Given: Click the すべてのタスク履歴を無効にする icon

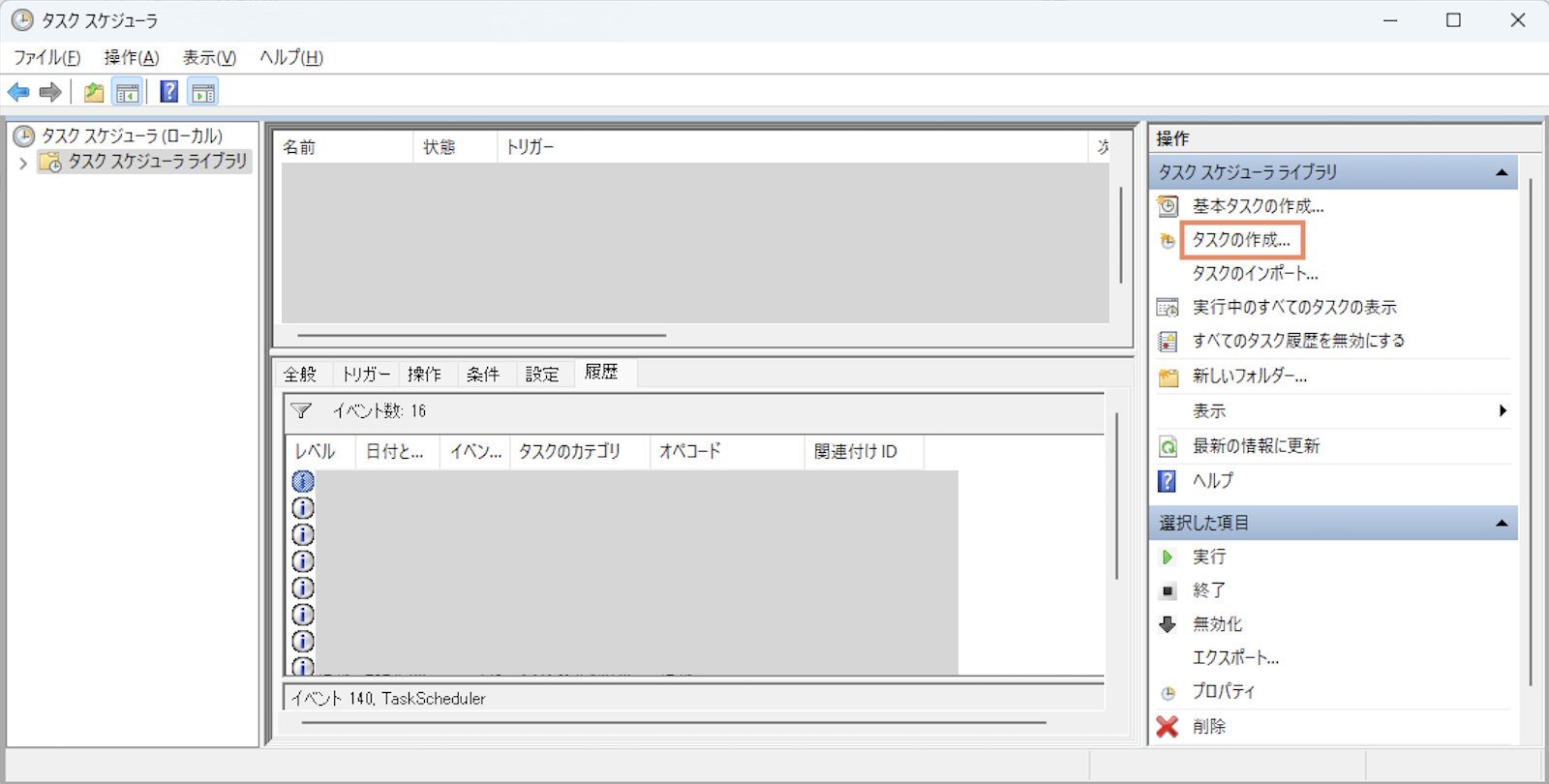Looking at the screenshot, I should pos(1169,341).
